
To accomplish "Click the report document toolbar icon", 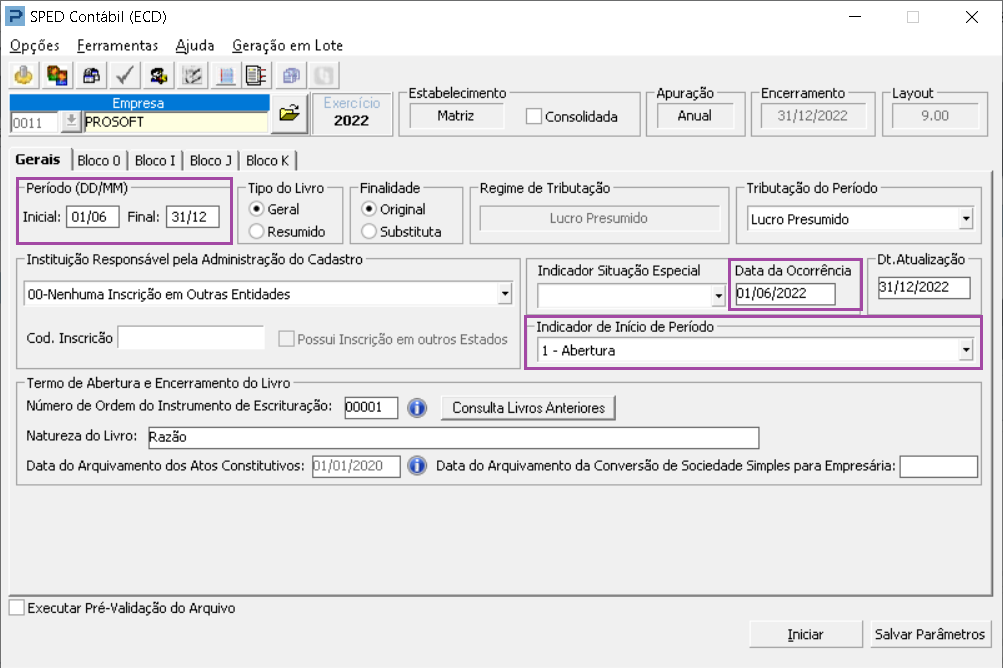I will tap(256, 74).
